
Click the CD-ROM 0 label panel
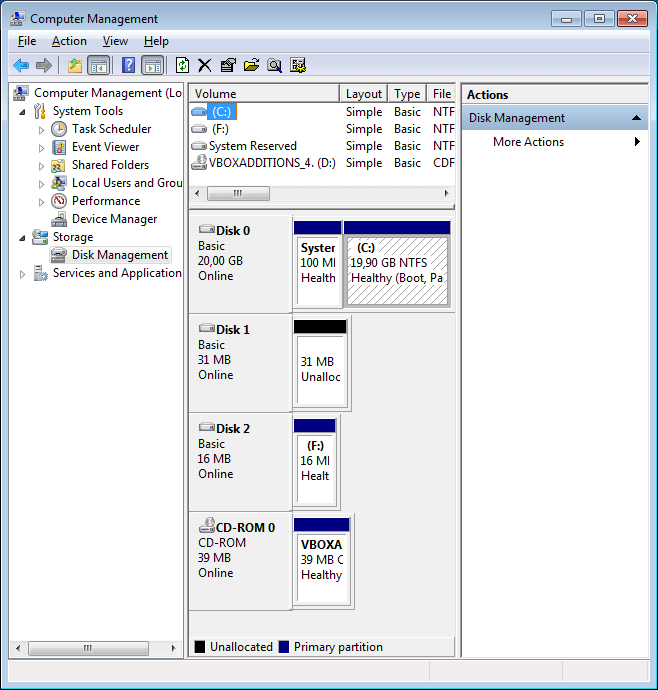240,562
